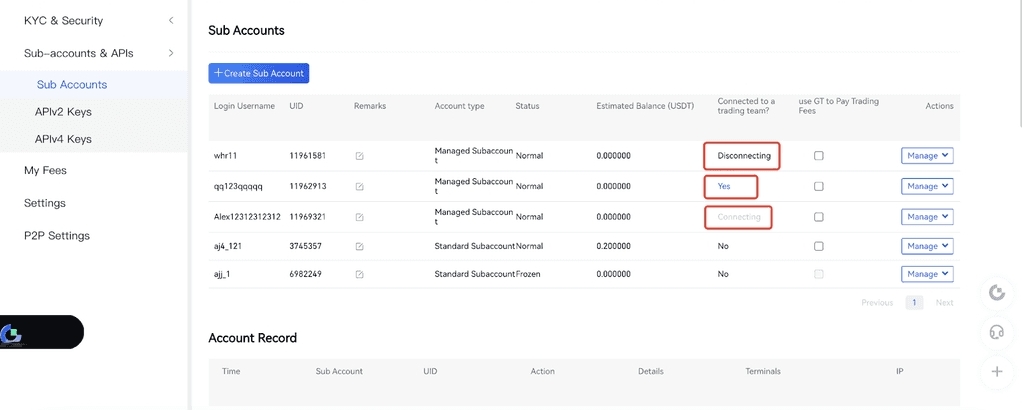Viewport: 1022px width, 410px height.
Task: Enable GT fee payment for whr11
Action: (x=819, y=156)
